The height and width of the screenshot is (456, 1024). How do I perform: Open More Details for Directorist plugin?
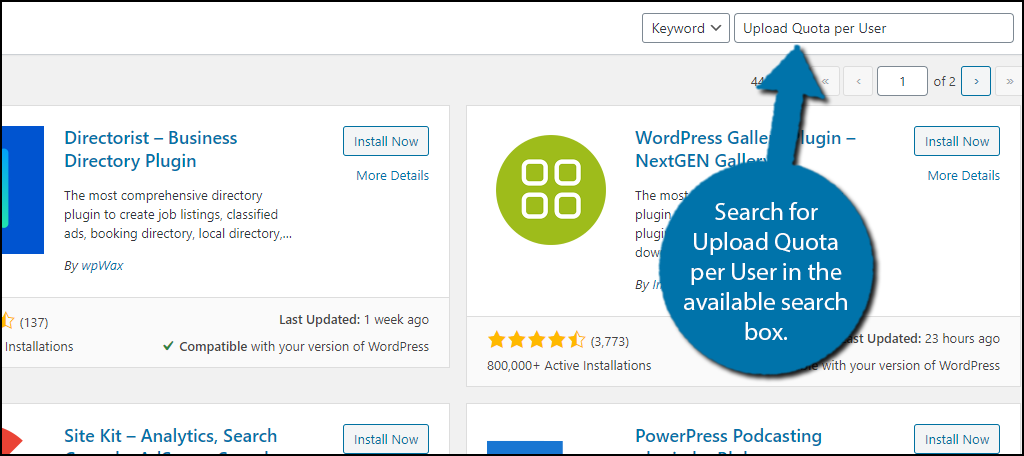point(392,175)
